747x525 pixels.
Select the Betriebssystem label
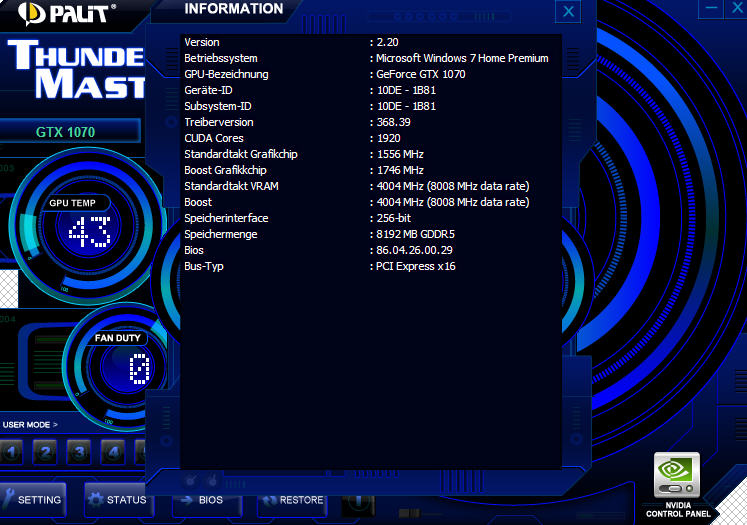tap(221, 58)
